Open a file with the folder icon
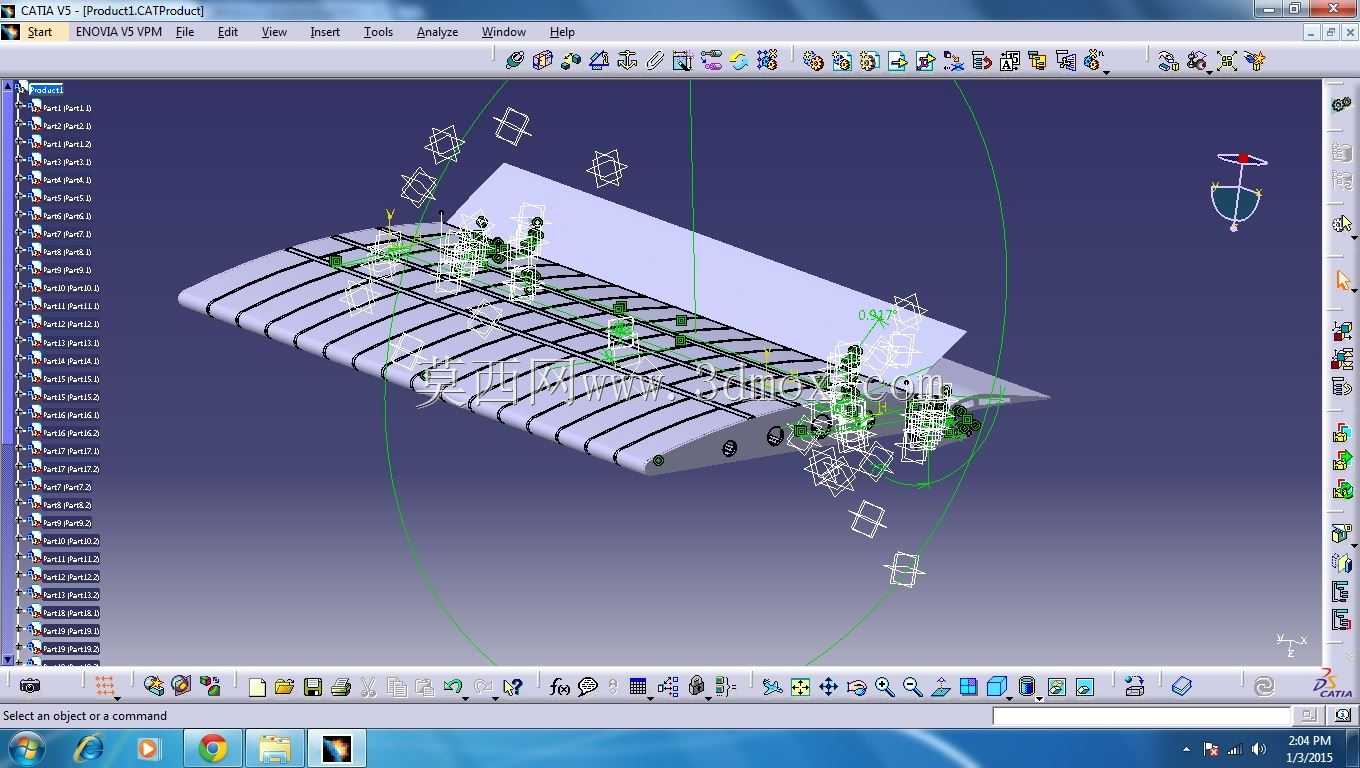 pyautogui.click(x=284, y=687)
